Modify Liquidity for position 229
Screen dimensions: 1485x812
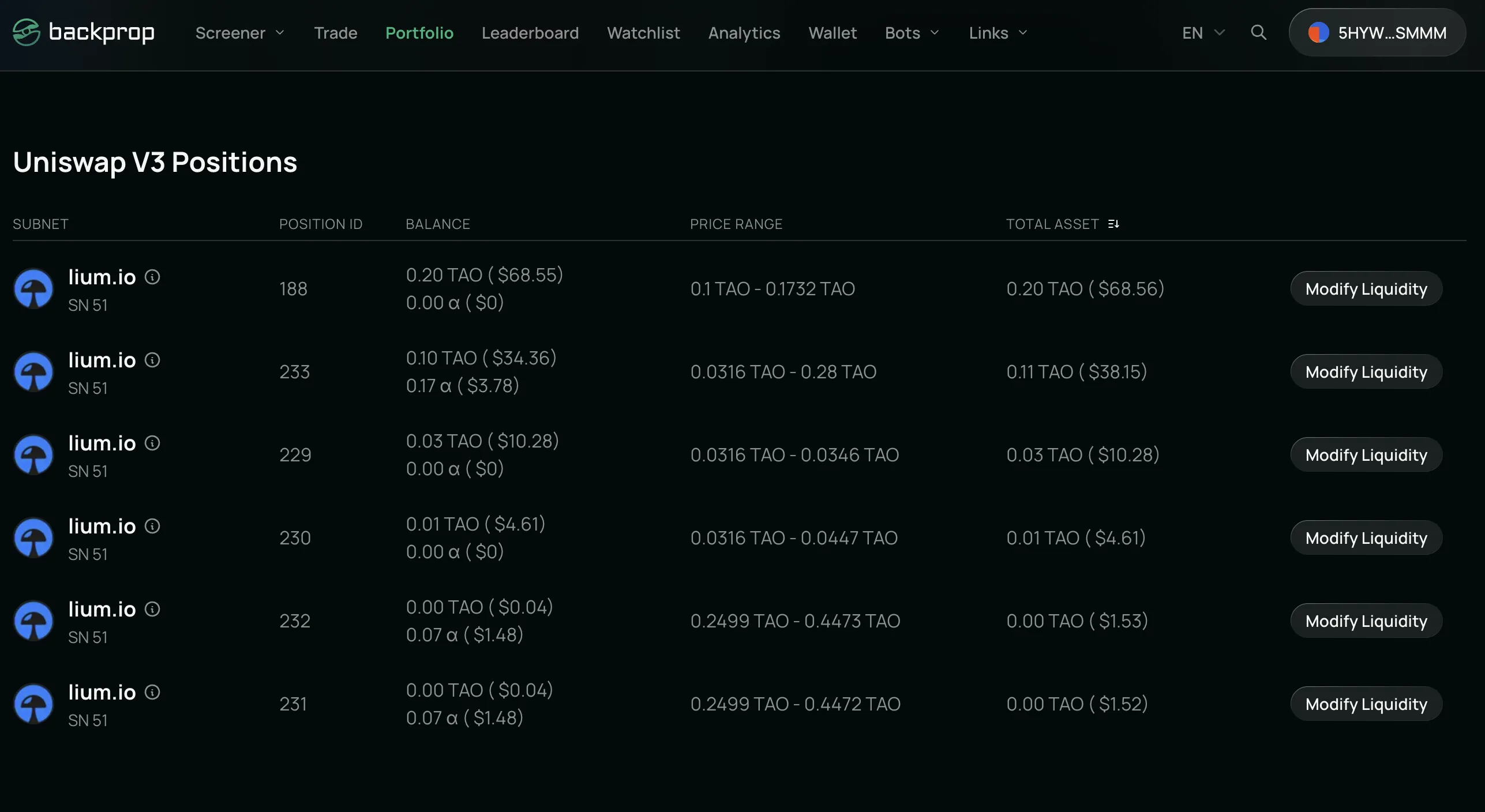coord(1366,455)
